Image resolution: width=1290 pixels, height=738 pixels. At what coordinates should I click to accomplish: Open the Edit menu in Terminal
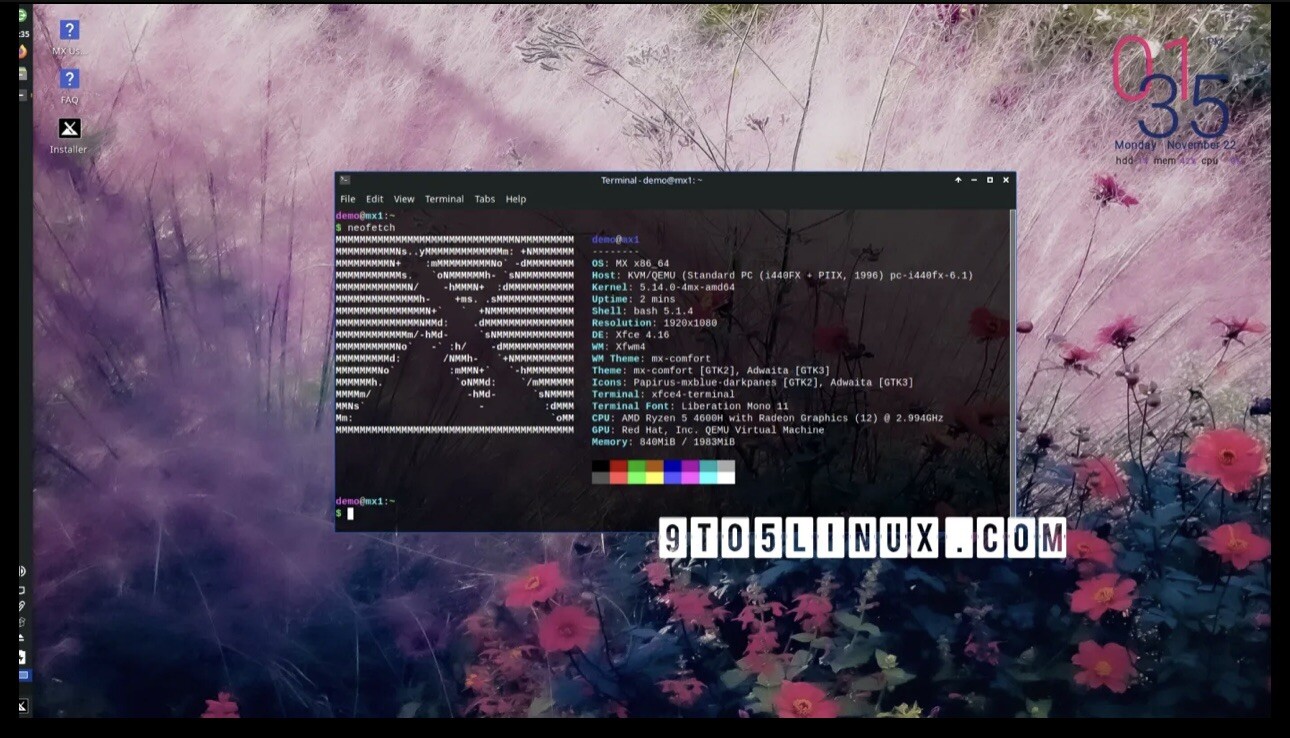374,199
